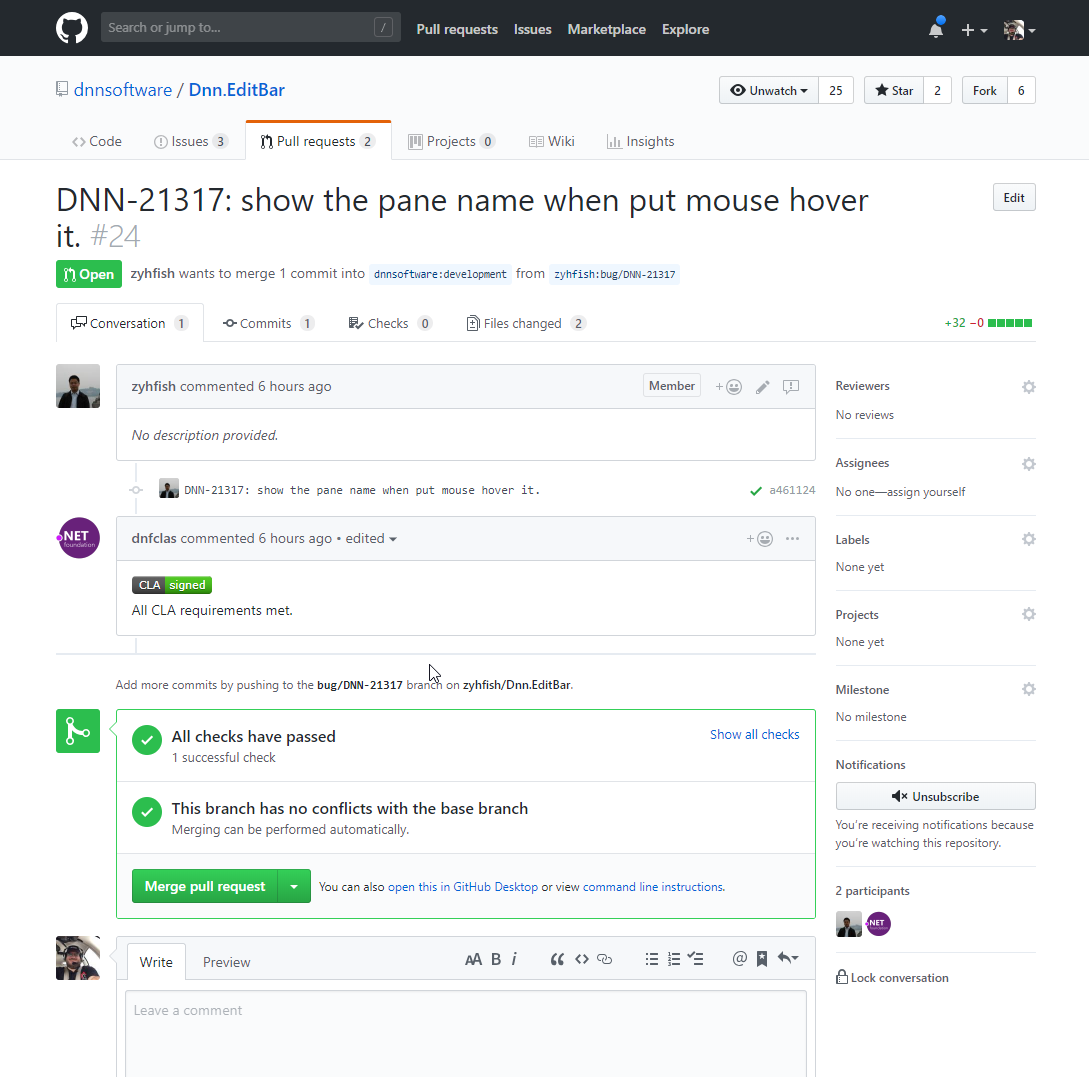Open the stargazers count 2
The image size is (1089, 1077).
[938, 90]
